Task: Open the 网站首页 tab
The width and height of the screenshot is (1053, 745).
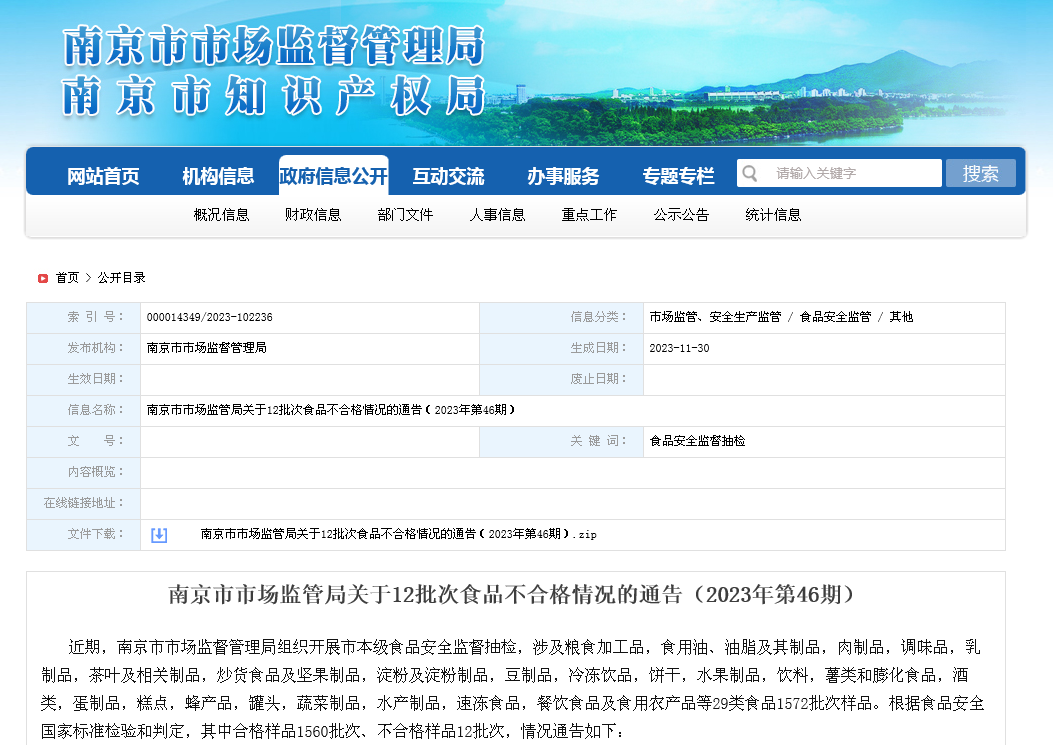Action: [103, 176]
